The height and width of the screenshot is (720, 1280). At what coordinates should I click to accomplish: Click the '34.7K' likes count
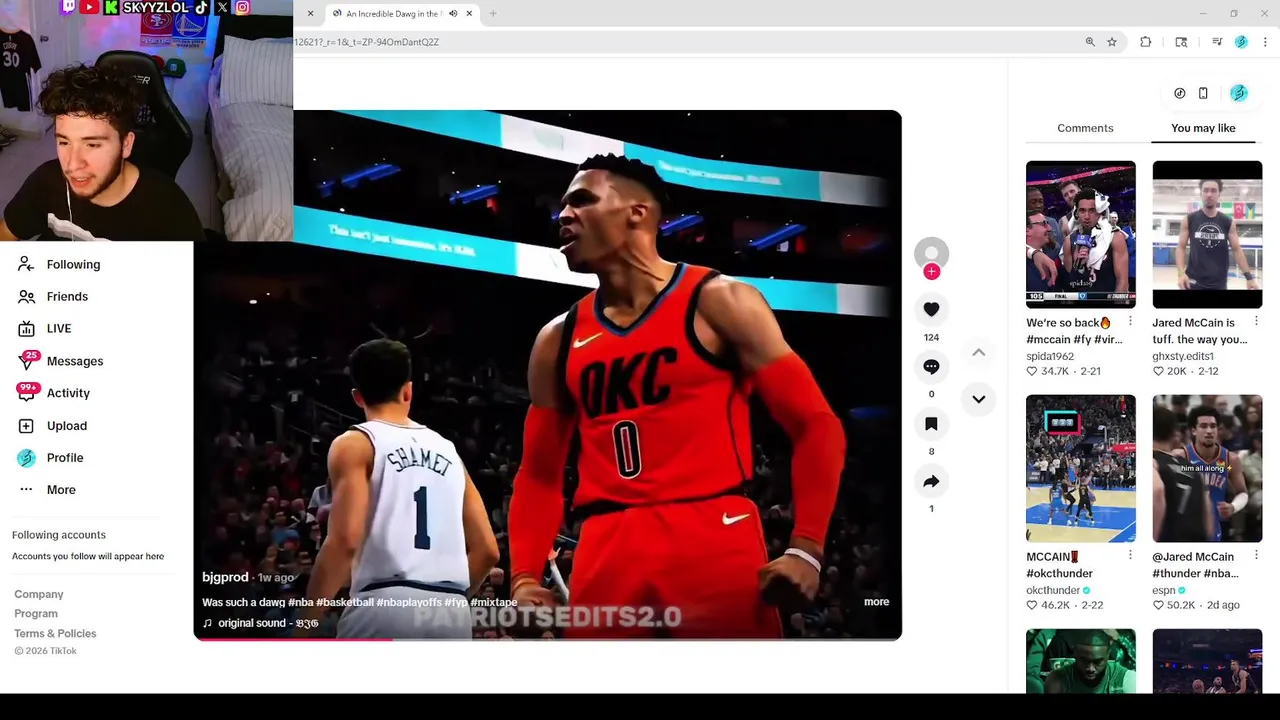(x=1055, y=371)
